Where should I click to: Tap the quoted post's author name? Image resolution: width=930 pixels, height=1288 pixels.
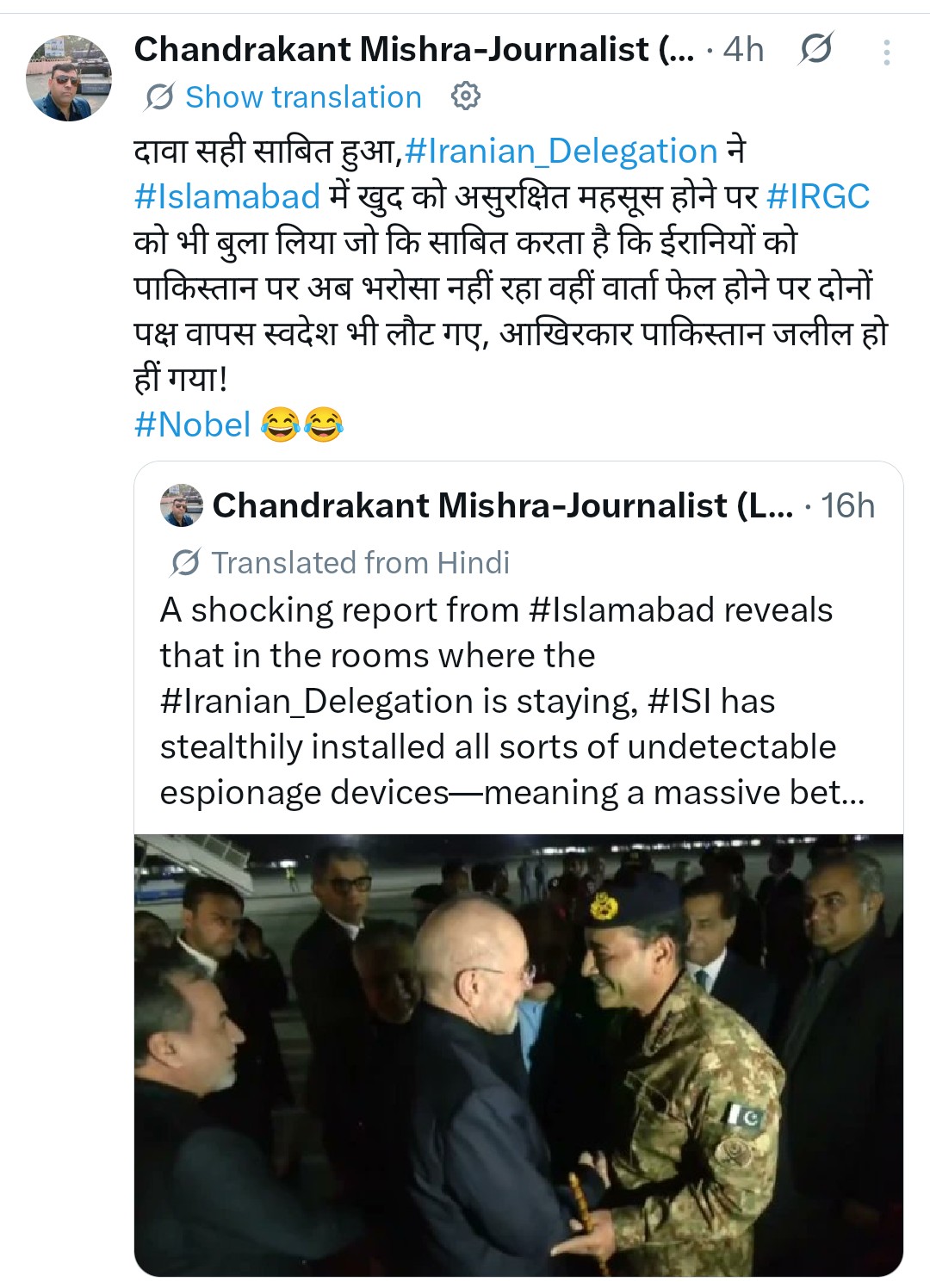click(502, 505)
